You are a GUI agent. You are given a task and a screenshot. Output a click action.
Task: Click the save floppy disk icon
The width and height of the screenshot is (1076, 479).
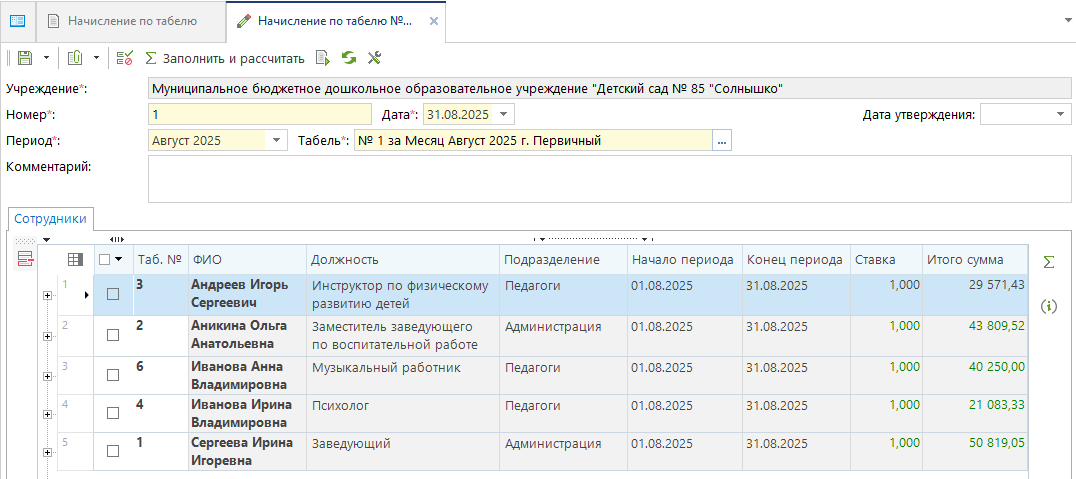pyautogui.click(x=25, y=58)
